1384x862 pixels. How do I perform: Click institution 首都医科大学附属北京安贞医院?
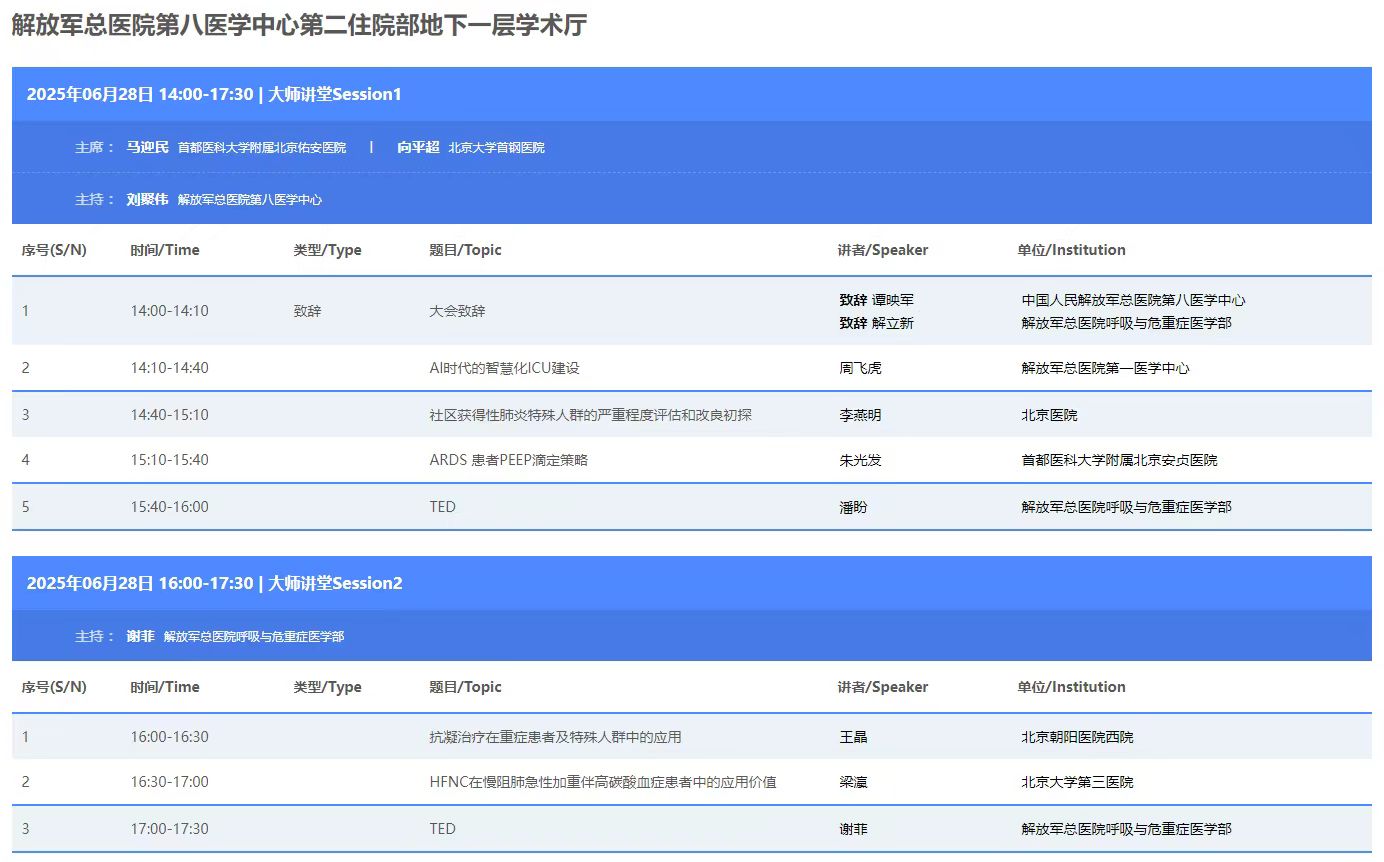(x=1119, y=460)
